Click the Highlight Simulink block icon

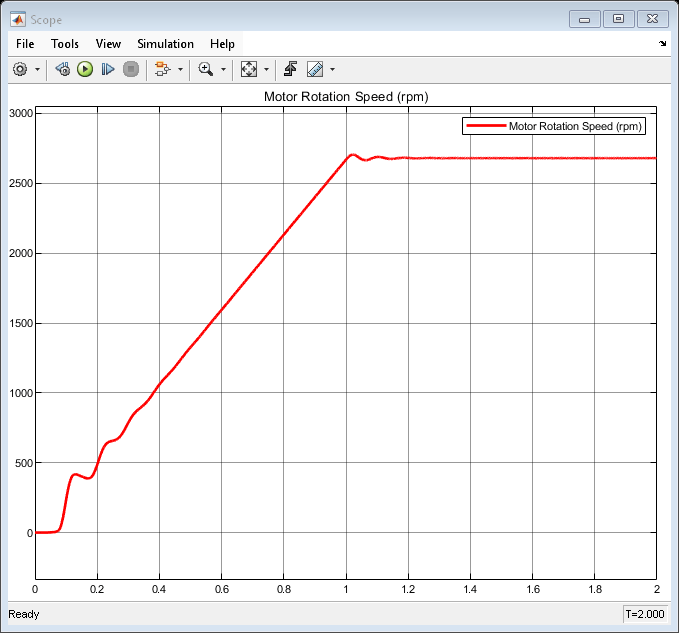coord(162,69)
